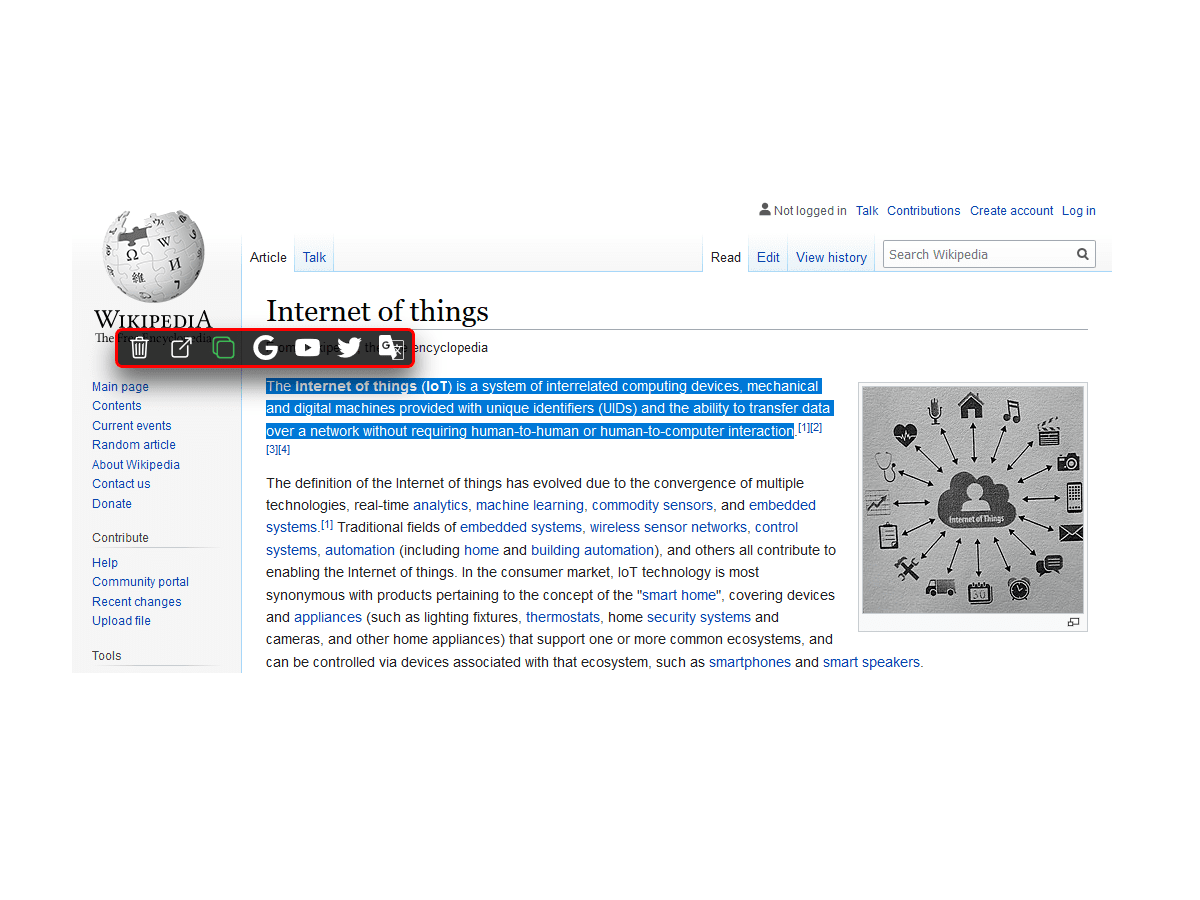Open the Internet of Things illustration thumbnail
Viewport: 1200px width, 900px height.
pos(973,499)
